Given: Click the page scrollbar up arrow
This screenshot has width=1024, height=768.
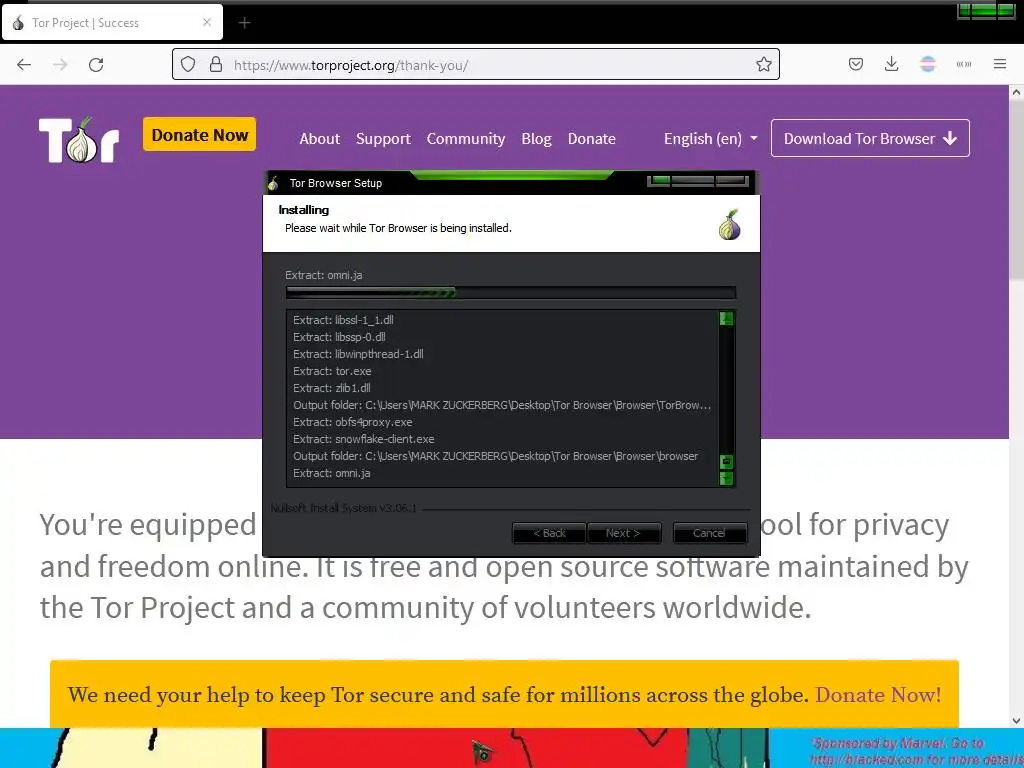Looking at the screenshot, I should (x=1016, y=93).
